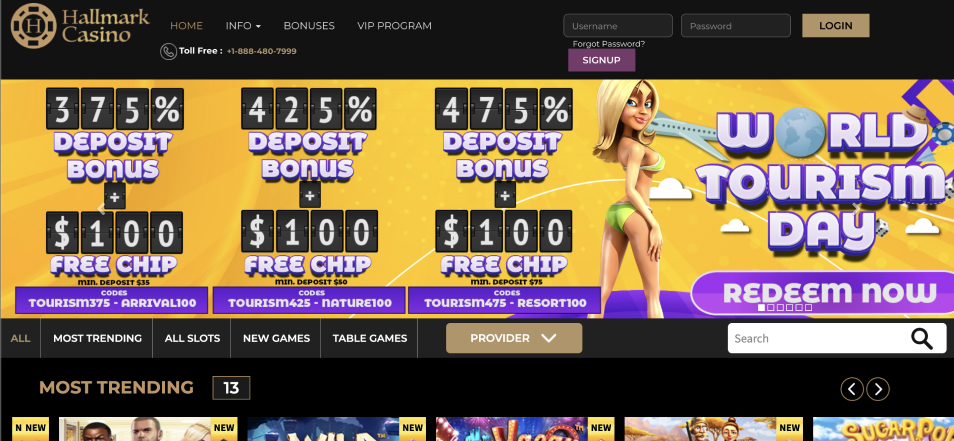Focus the Username input field
954x441 pixels.
pos(618,26)
